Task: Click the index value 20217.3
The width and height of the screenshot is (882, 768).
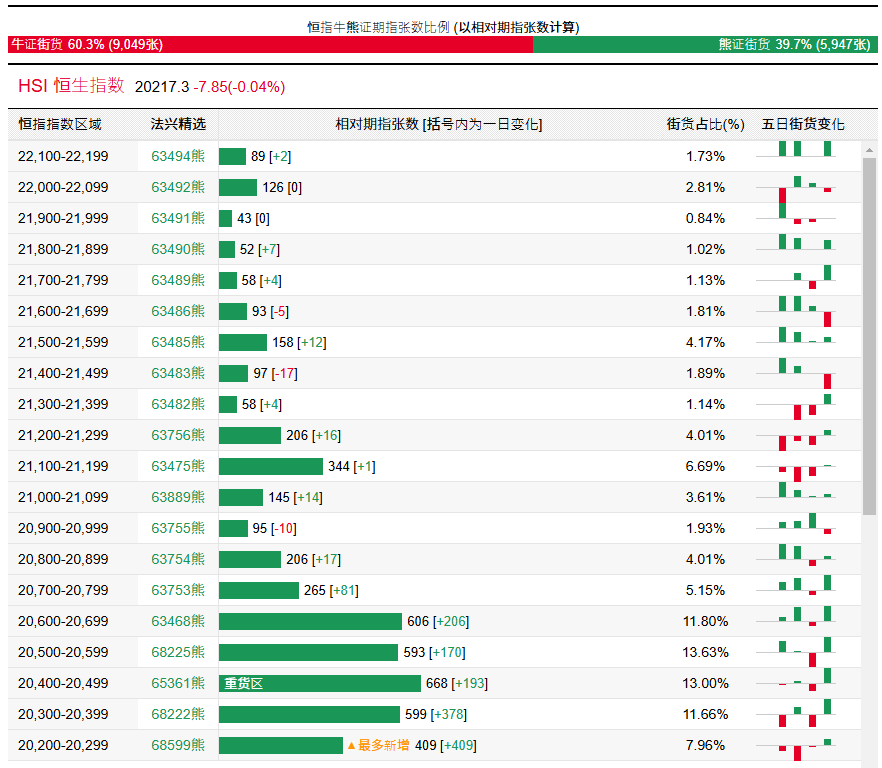Action: 162,87
